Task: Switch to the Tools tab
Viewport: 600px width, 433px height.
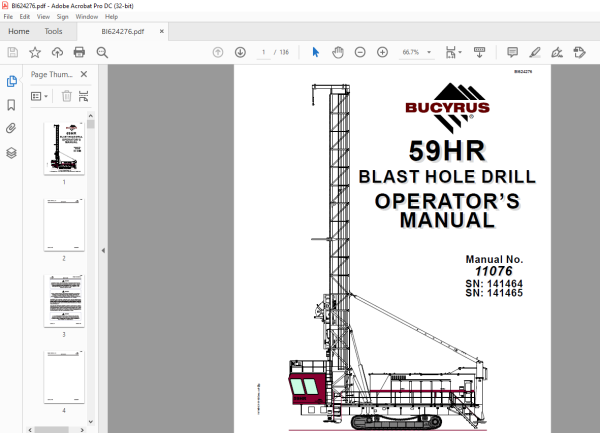Action: tap(53, 31)
